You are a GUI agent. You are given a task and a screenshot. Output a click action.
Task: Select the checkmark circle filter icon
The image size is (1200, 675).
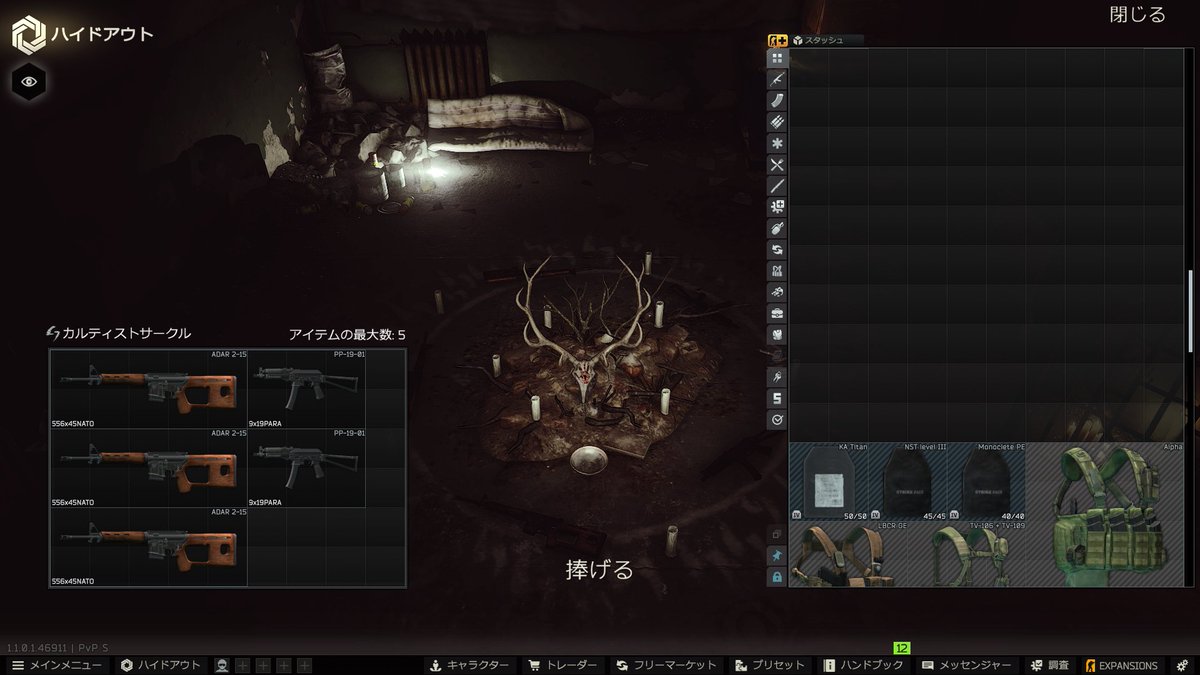777,419
